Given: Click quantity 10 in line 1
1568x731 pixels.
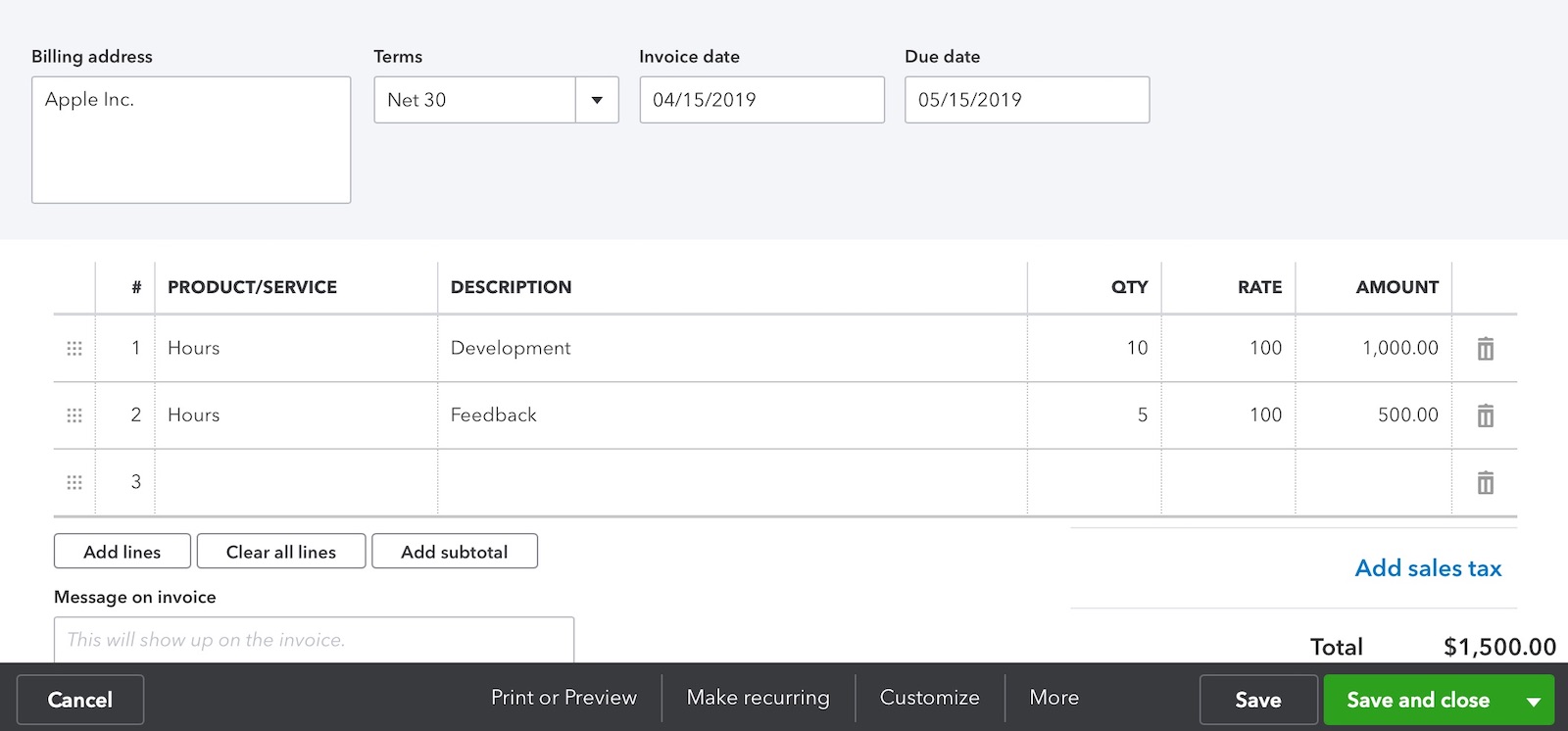Looking at the screenshot, I should (1095, 348).
